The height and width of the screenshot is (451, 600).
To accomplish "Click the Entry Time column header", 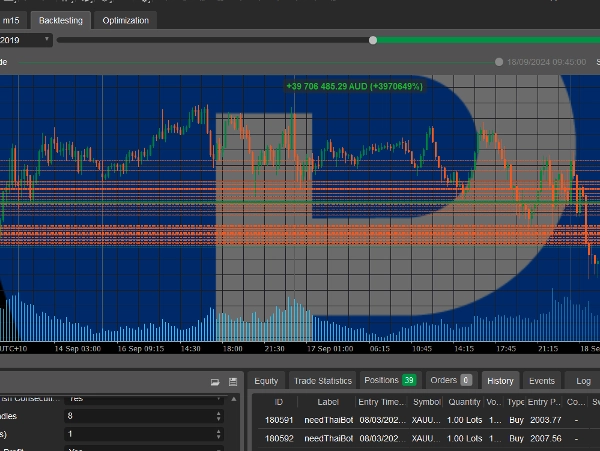I will tap(380, 401).
